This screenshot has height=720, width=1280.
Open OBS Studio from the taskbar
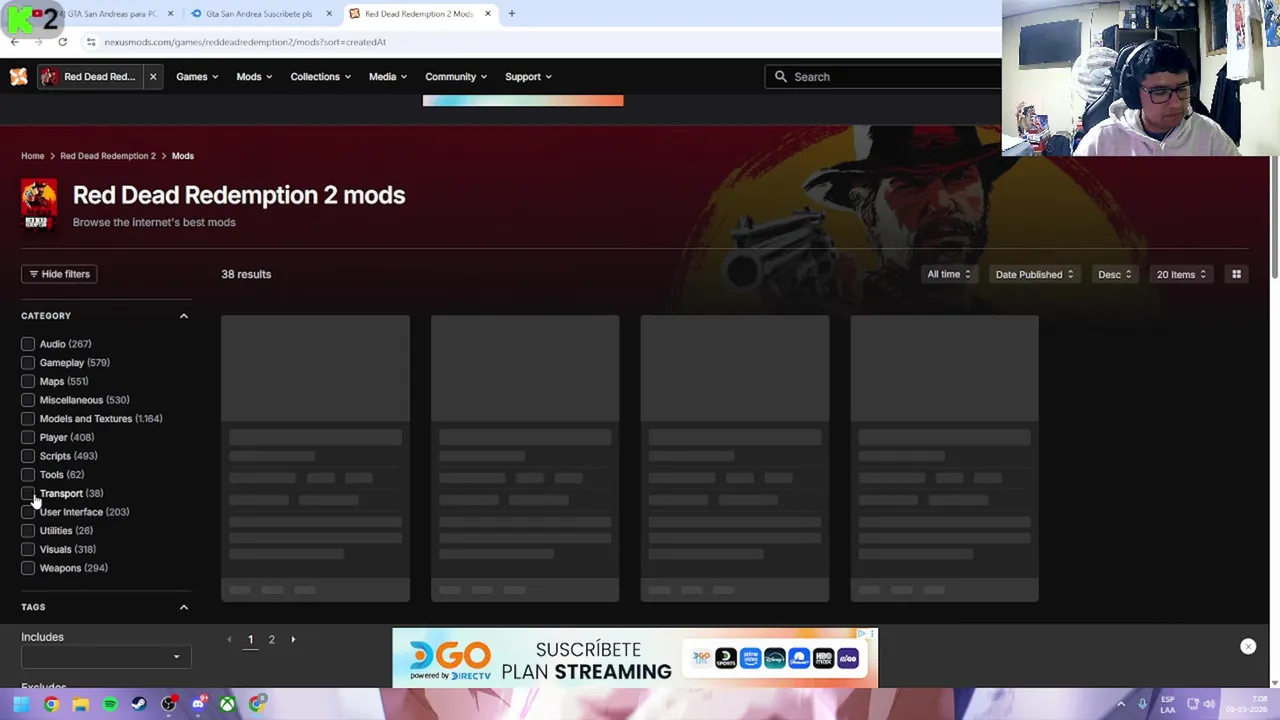coord(169,705)
